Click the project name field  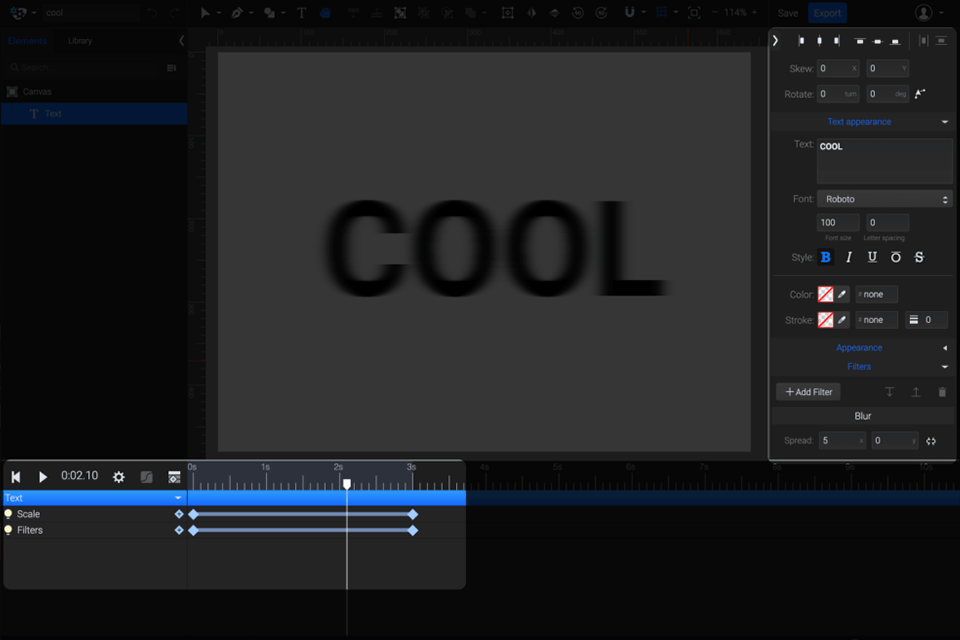91,12
